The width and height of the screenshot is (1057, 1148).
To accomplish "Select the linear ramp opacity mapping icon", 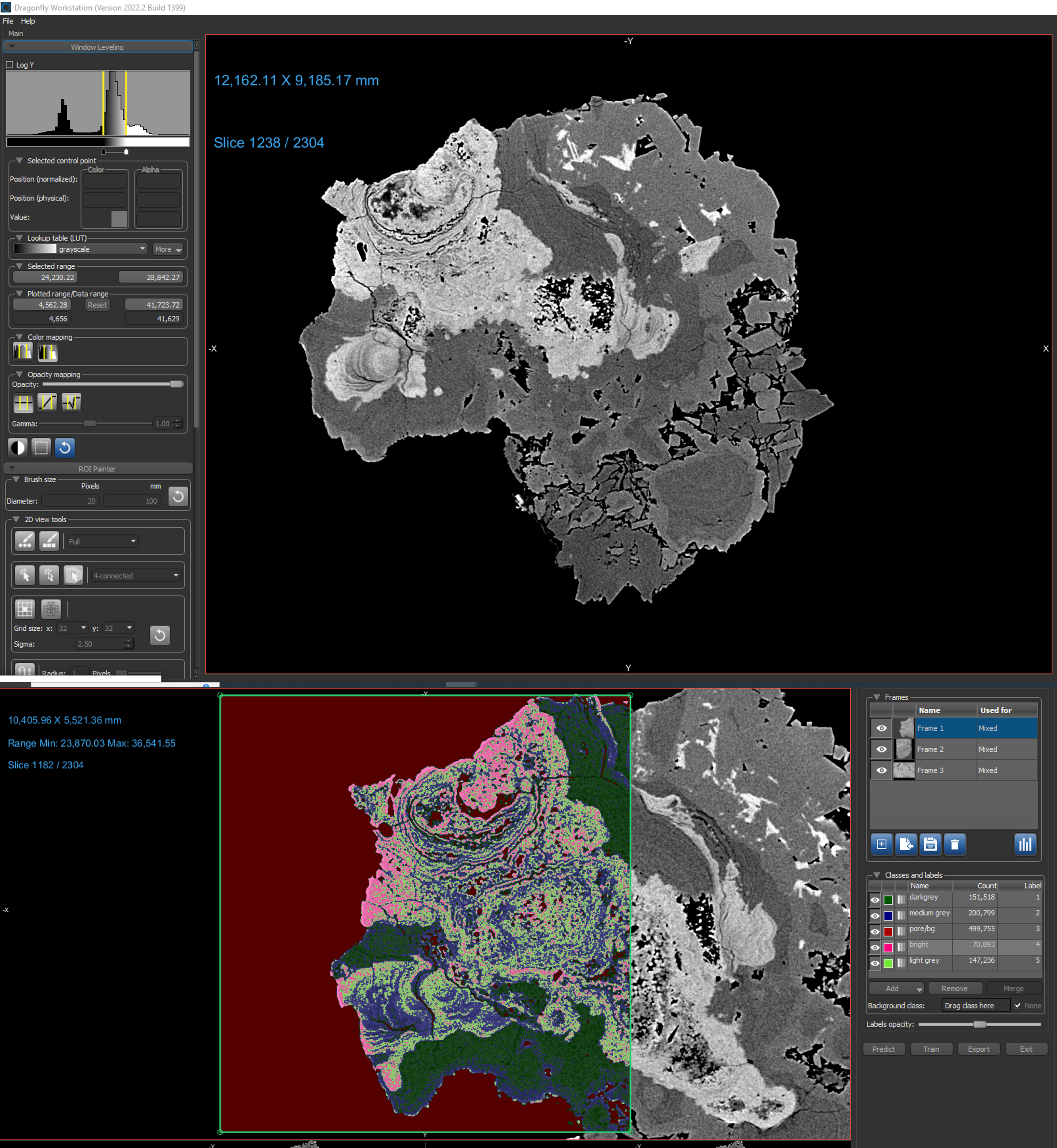I will (47, 403).
